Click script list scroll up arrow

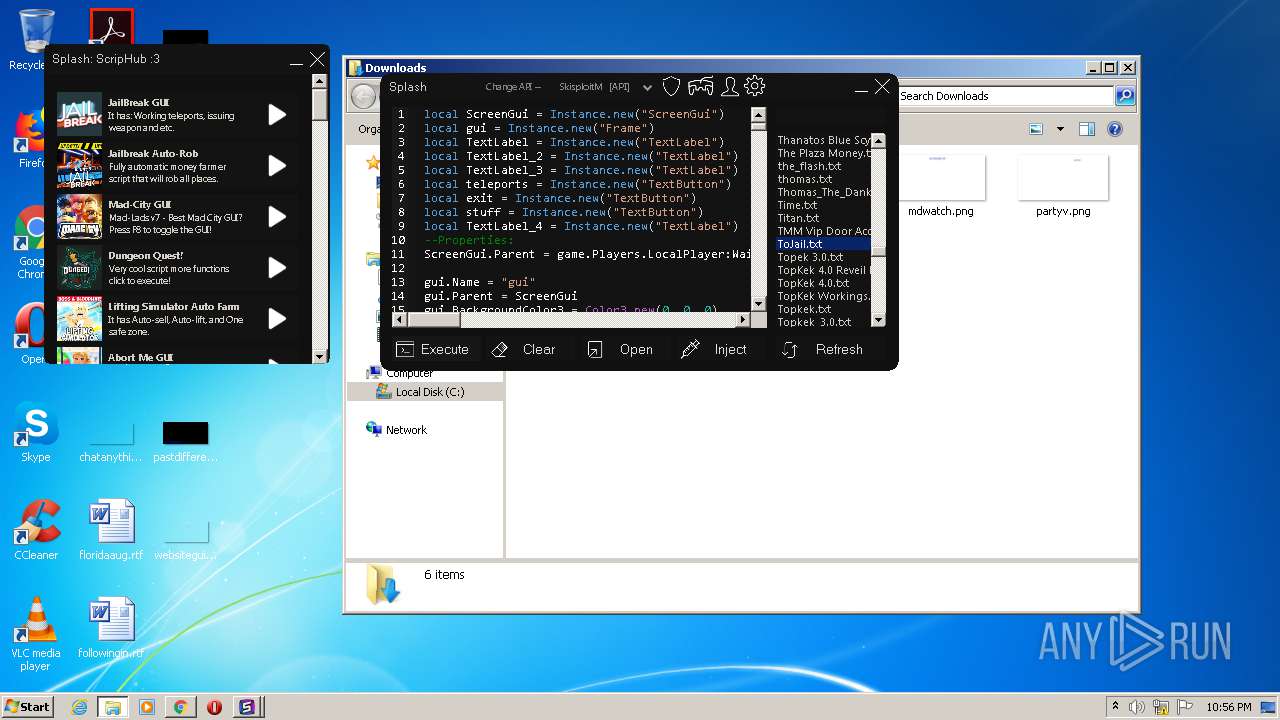(879, 139)
